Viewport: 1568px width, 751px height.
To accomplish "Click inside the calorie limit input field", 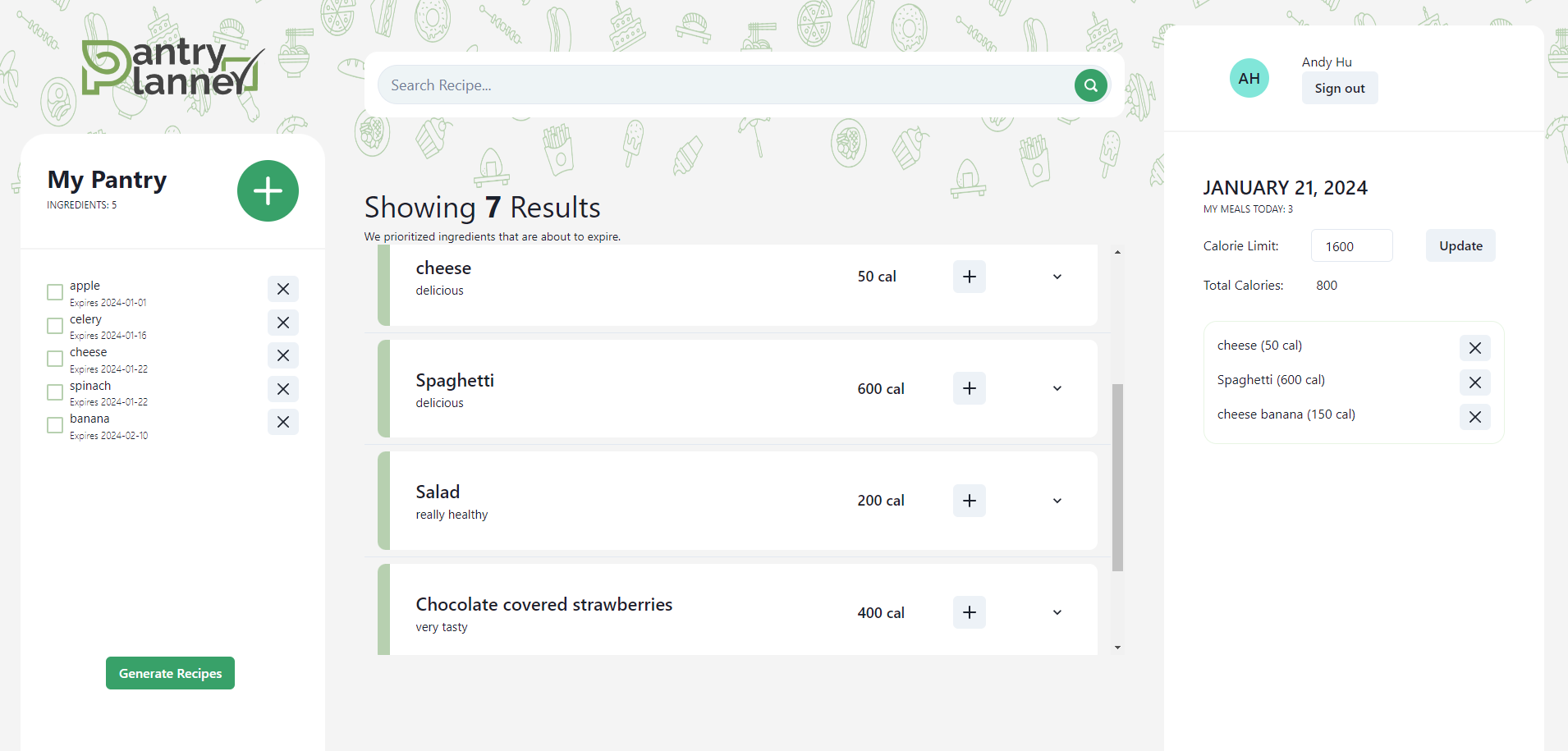I will (1350, 245).
